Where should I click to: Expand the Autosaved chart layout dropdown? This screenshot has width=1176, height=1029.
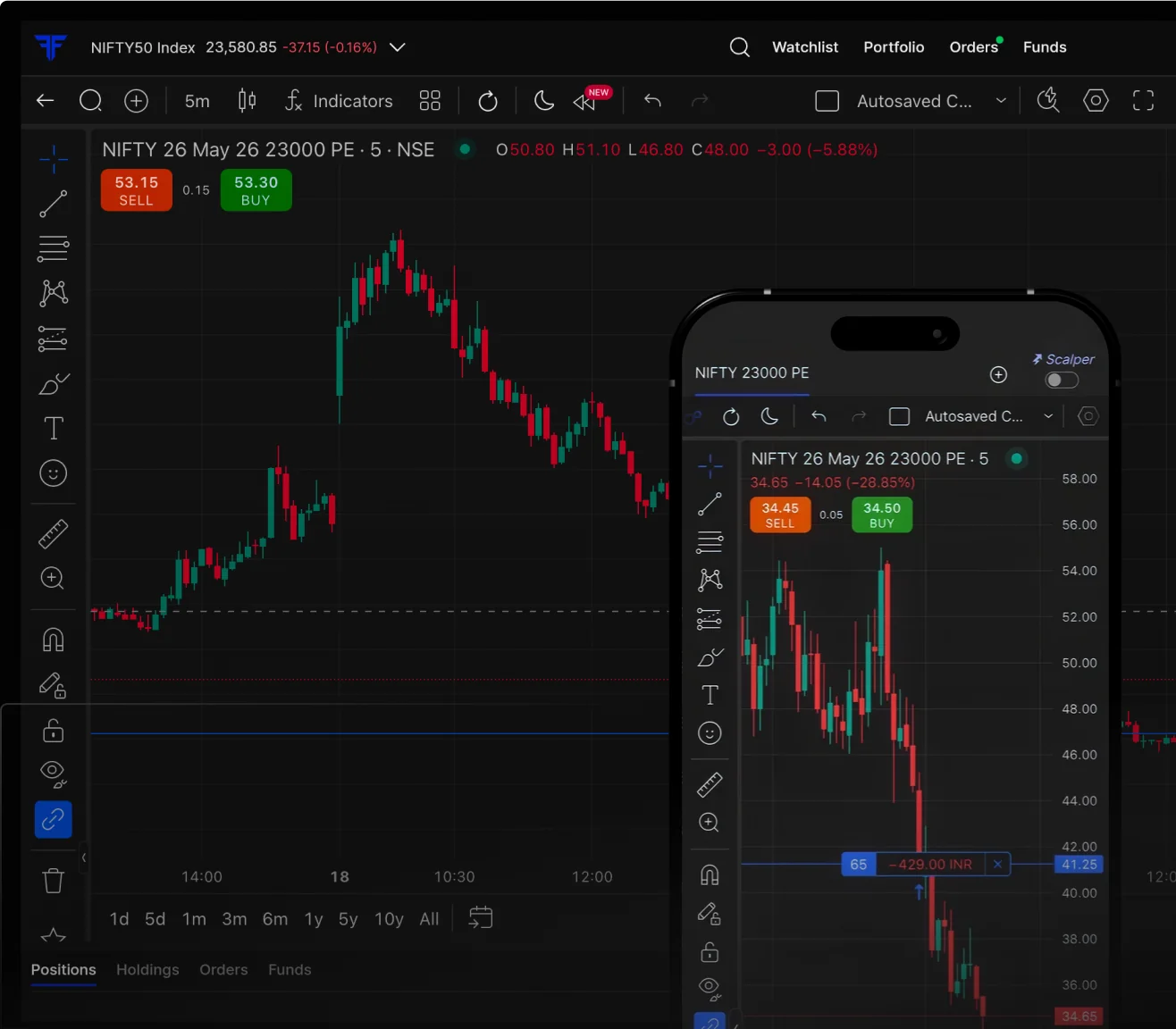(1001, 101)
